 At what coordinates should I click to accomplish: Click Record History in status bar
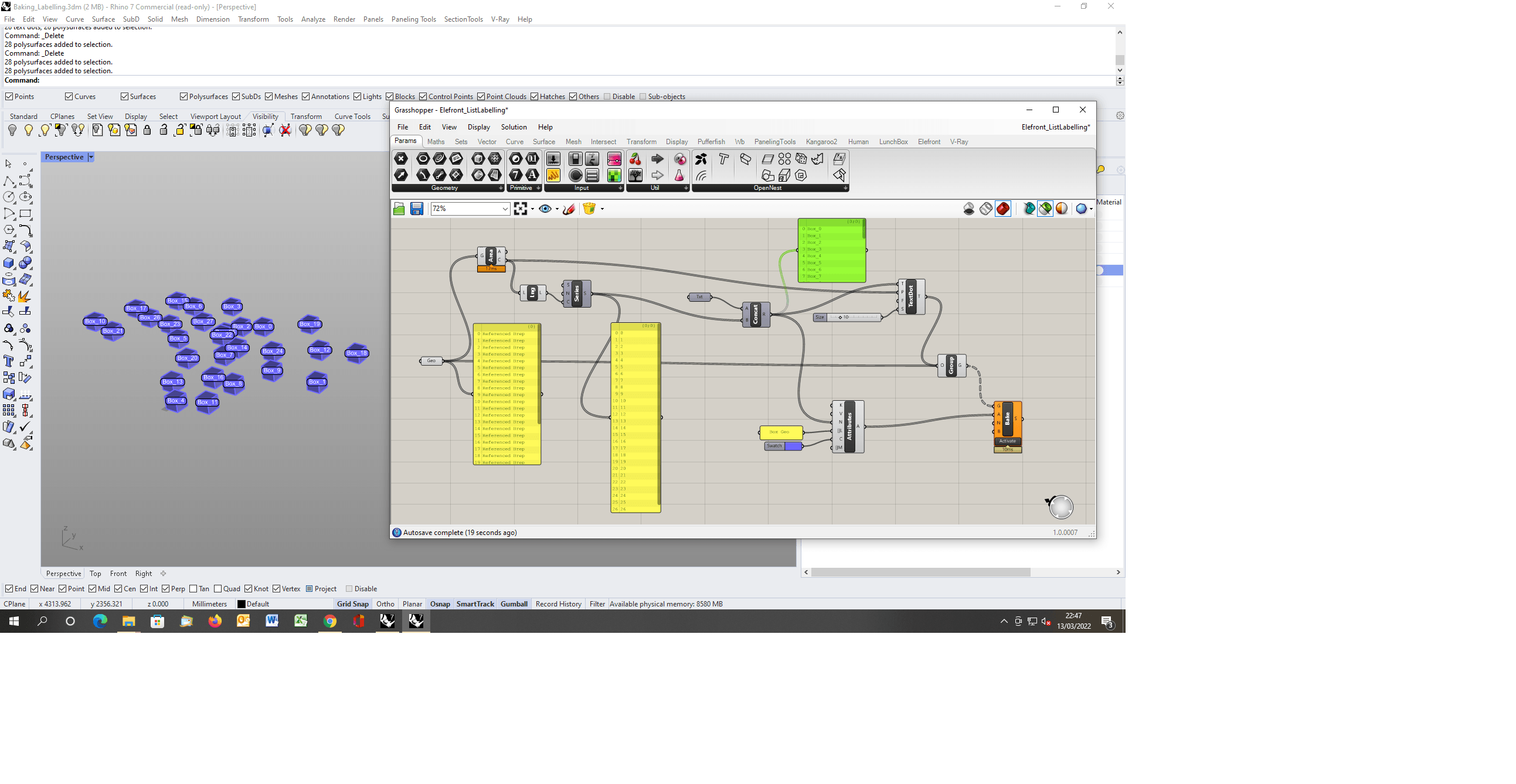559,604
